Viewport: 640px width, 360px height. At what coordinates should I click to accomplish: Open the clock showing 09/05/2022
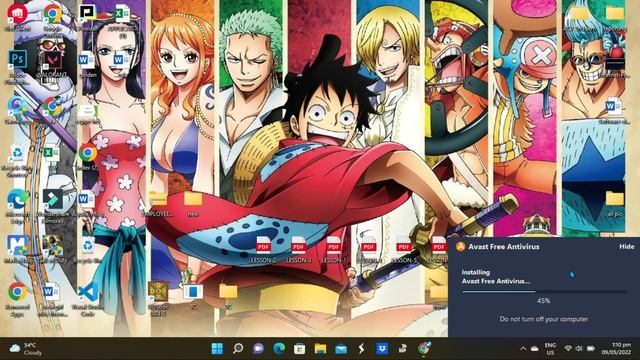tap(616, 349)
